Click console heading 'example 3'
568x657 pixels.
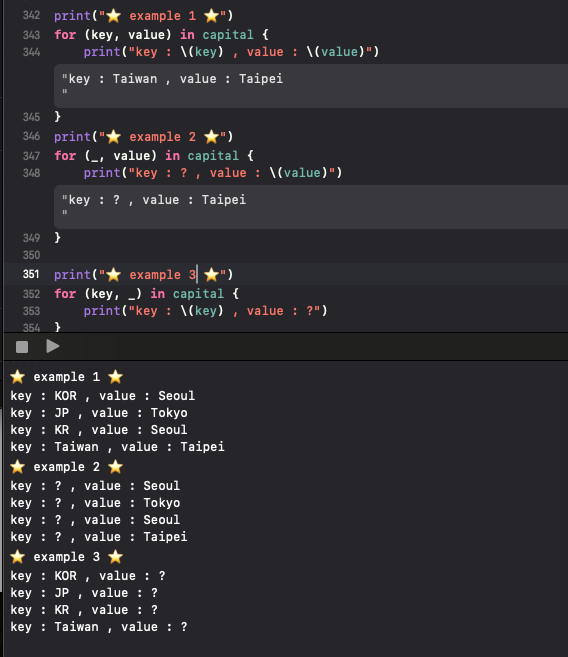[x=67, y=557]
